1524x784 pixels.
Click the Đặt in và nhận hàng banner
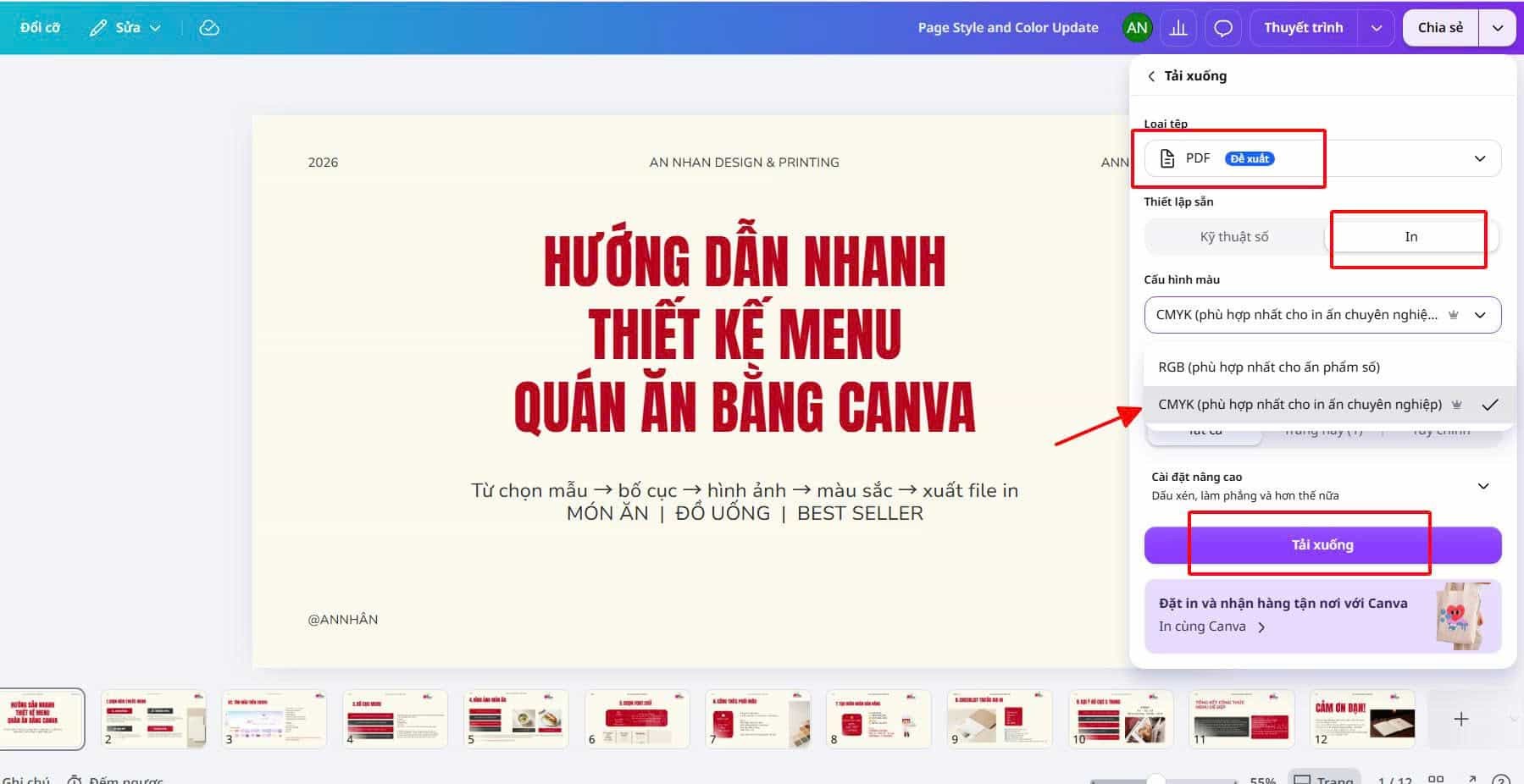tap(1322, 616)
